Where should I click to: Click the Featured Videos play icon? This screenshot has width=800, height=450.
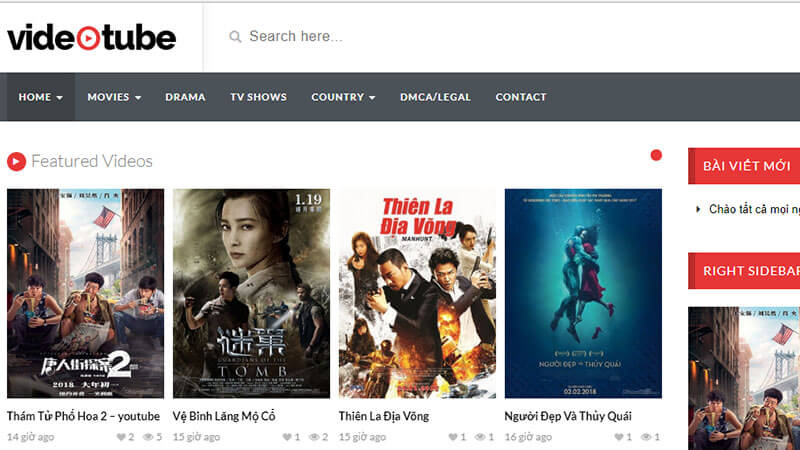pos(16,162)
